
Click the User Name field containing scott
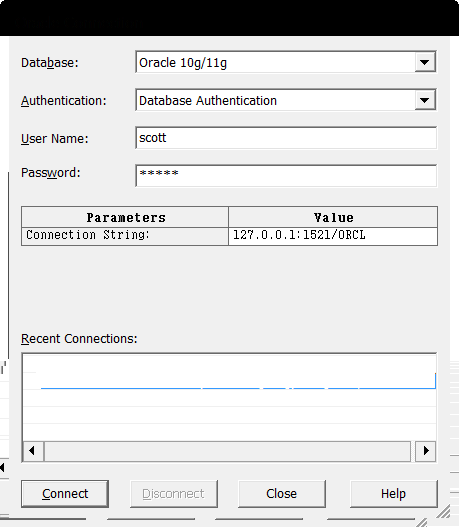(x=286, y=138)
